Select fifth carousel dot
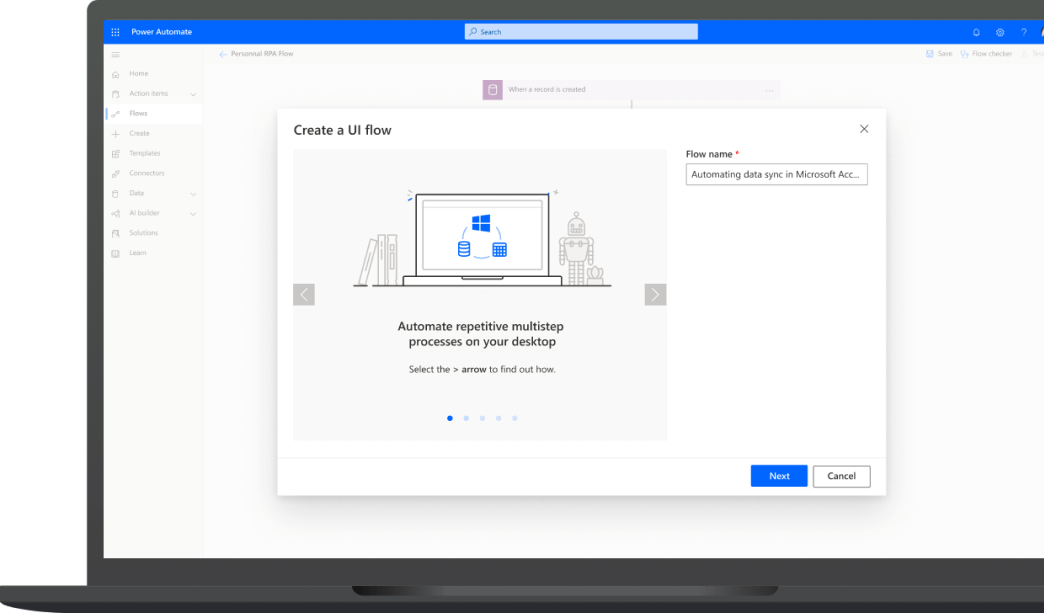This screenshot has height=613, width=1044. pyautogui.click(x=515, y=419)
